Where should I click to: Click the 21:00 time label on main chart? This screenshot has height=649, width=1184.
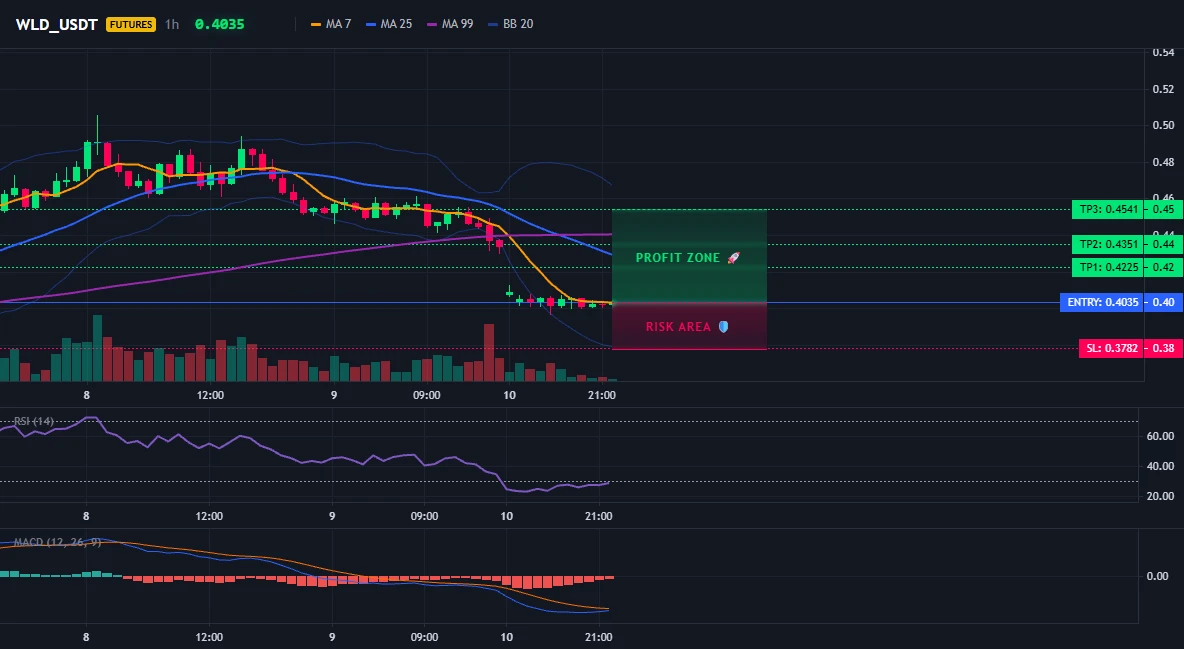(601, 395)
